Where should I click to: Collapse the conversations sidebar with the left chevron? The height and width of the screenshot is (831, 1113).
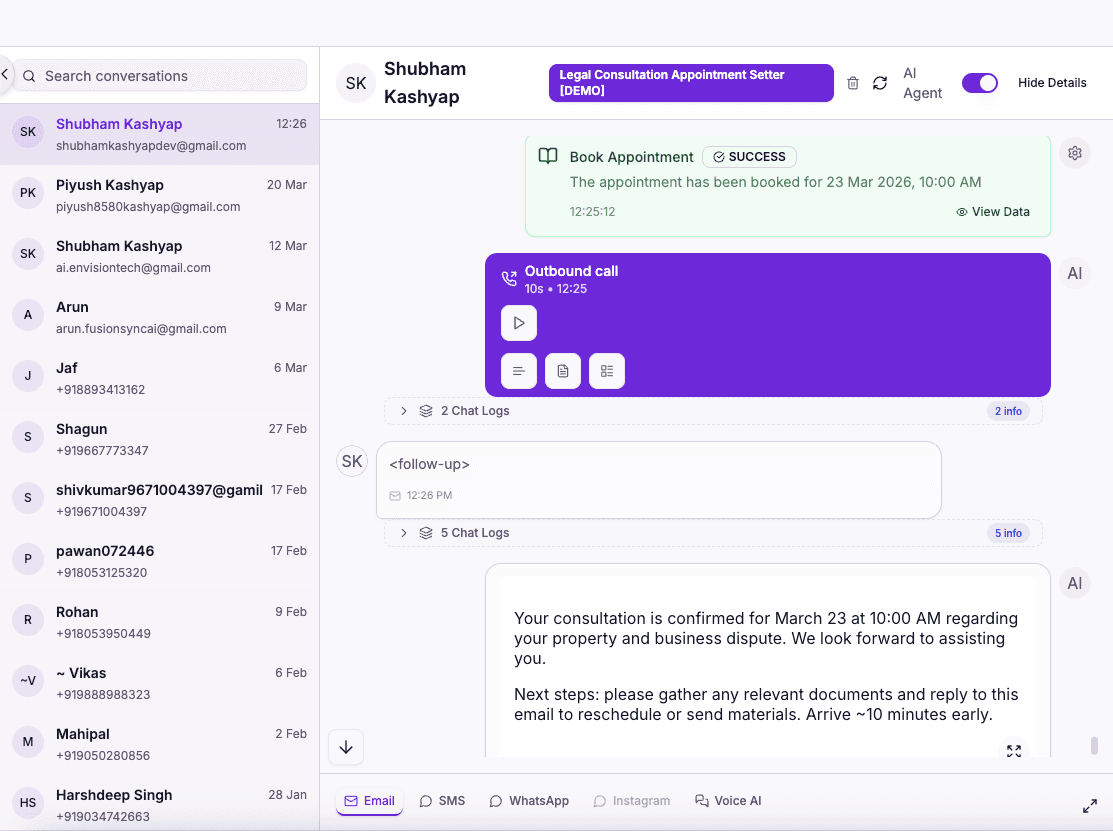(5, 74)
